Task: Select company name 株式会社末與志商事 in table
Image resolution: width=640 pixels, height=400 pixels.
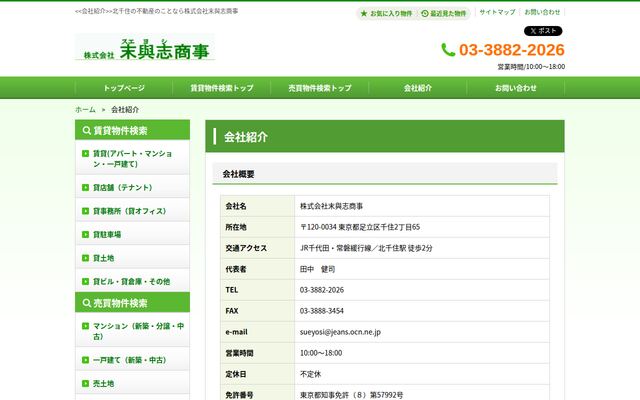Action: click(x=331, y=206)
